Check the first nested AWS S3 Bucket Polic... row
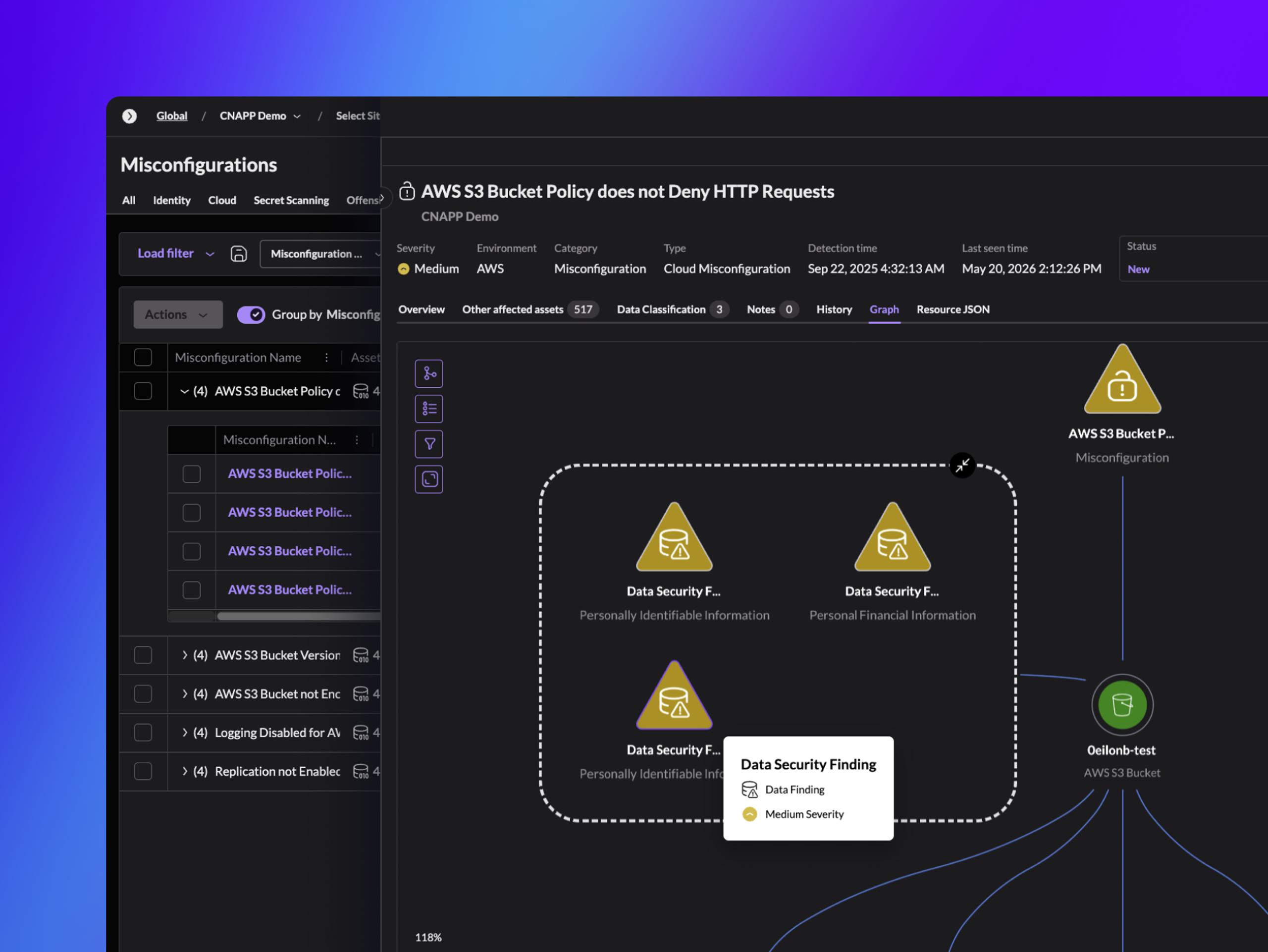Viewport: 1268px width, 952px height. click(x=192, y=474)
